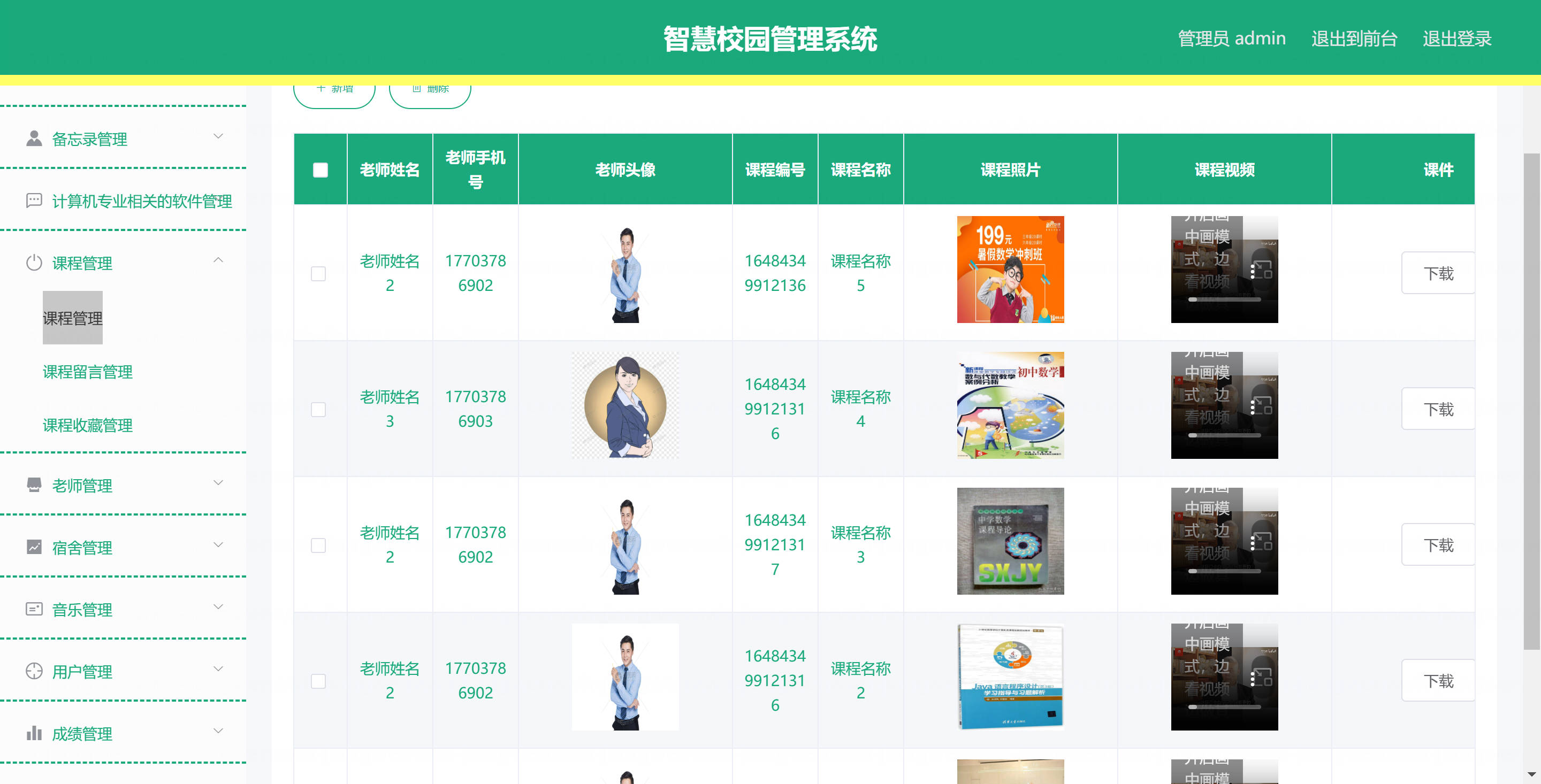Check the row for 课程名称2
This screenshot has width=1541, height=784.
(318, 681)
